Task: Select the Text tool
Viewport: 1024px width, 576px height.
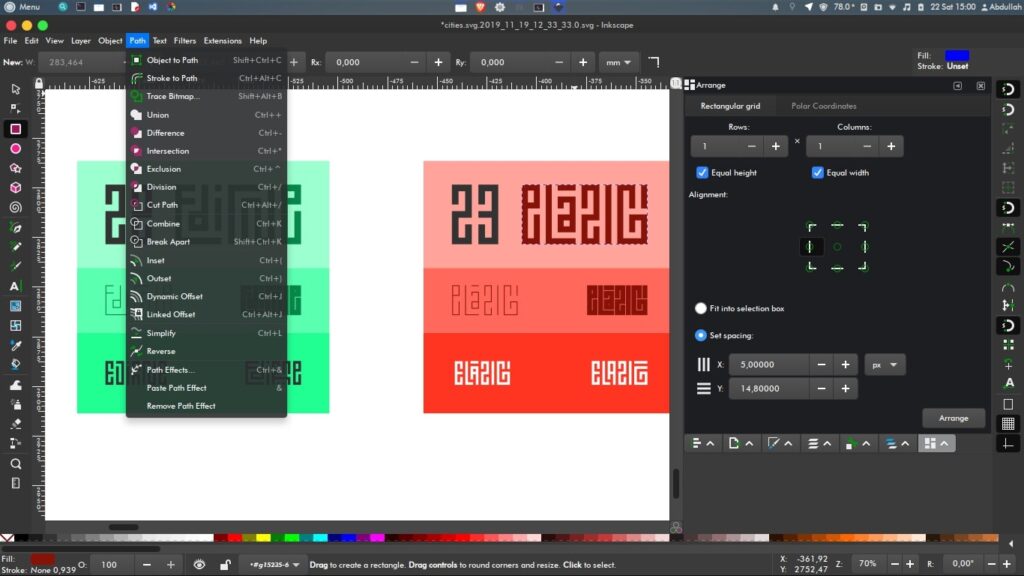Action: tap(14, 285)
